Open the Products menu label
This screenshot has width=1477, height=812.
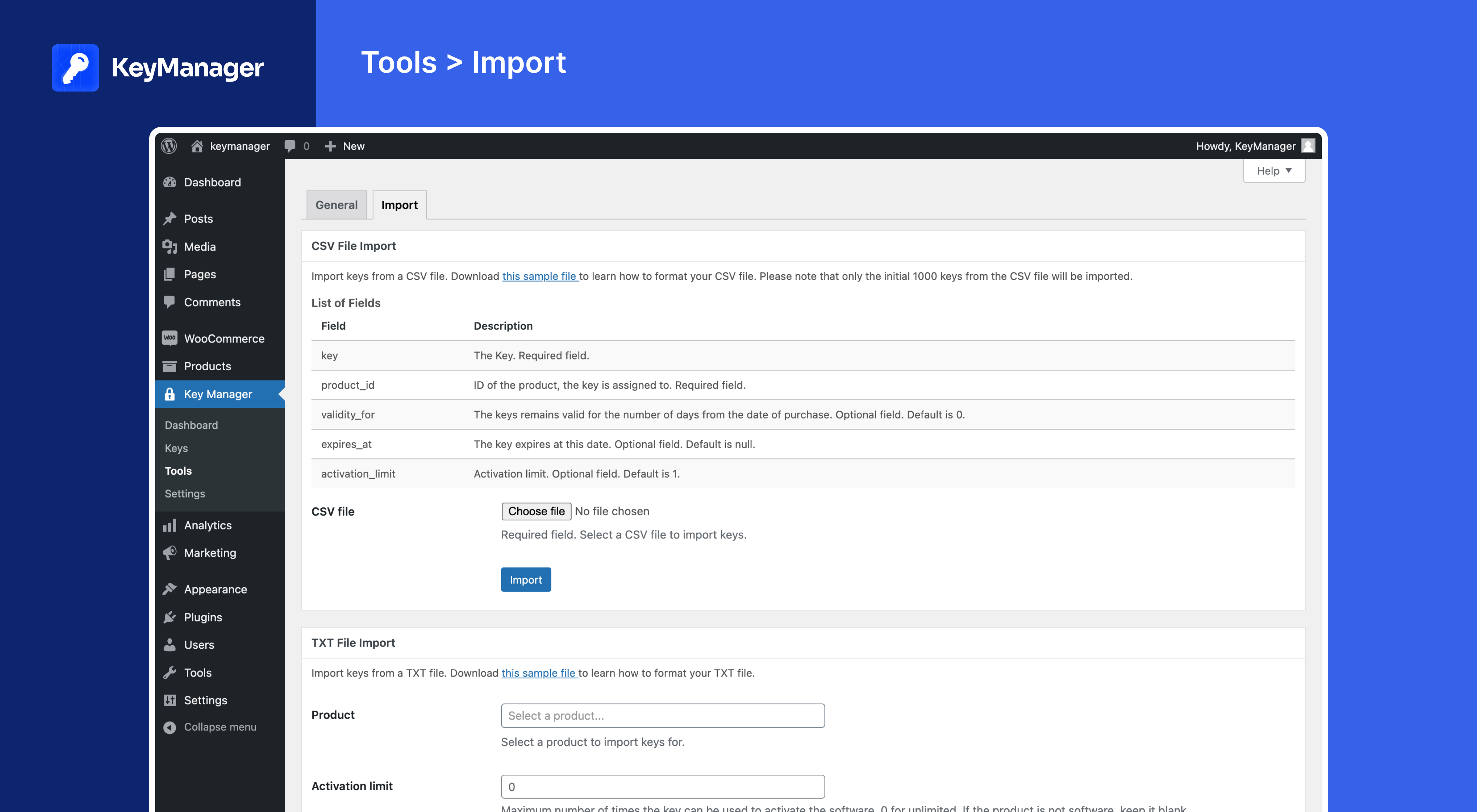pos(208,366)
